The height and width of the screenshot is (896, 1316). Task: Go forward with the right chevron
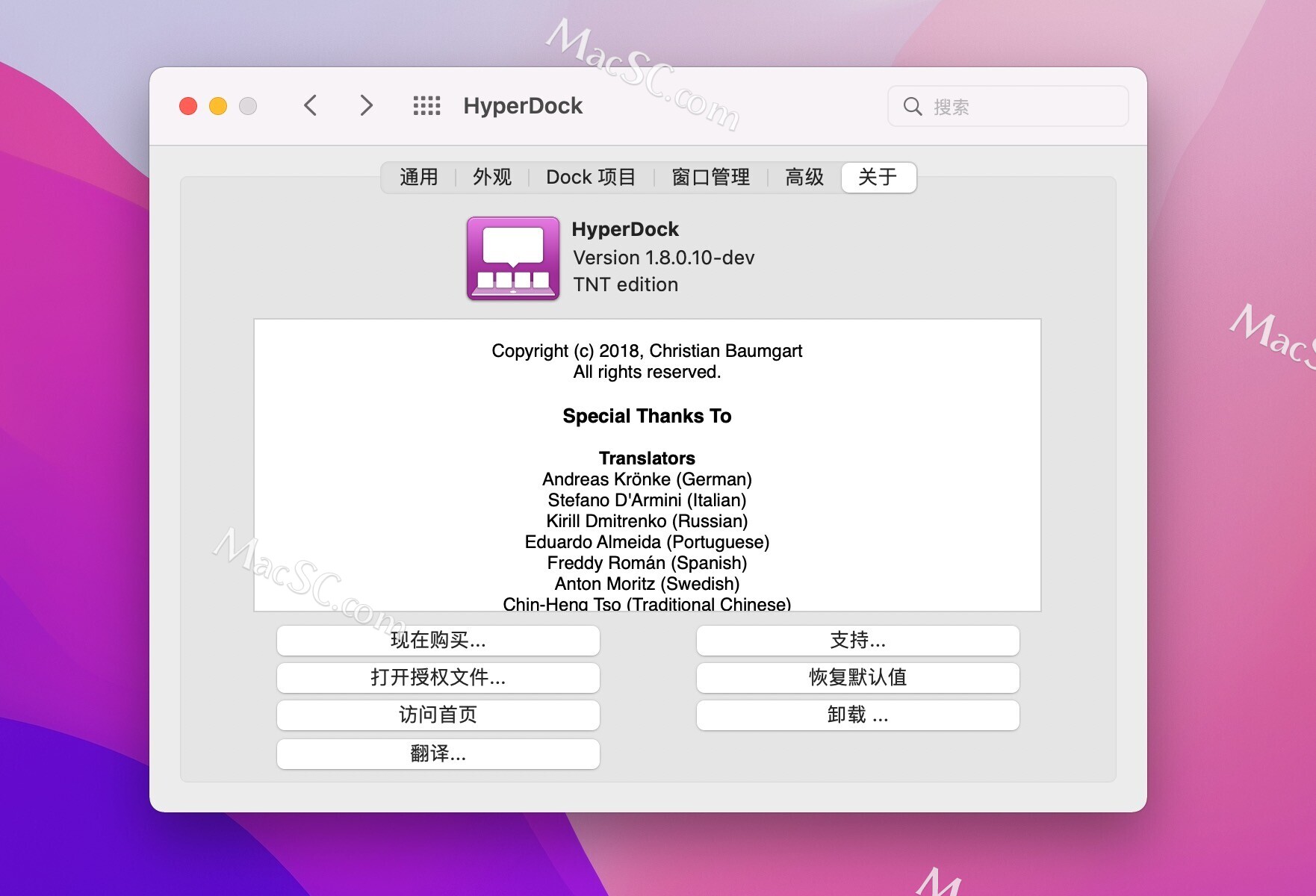(366, 105)
